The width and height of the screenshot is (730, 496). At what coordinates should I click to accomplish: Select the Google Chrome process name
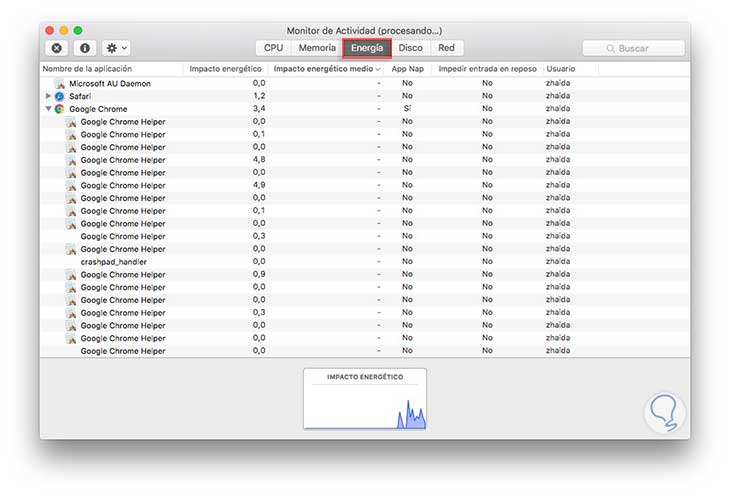[x=98, y=109]
